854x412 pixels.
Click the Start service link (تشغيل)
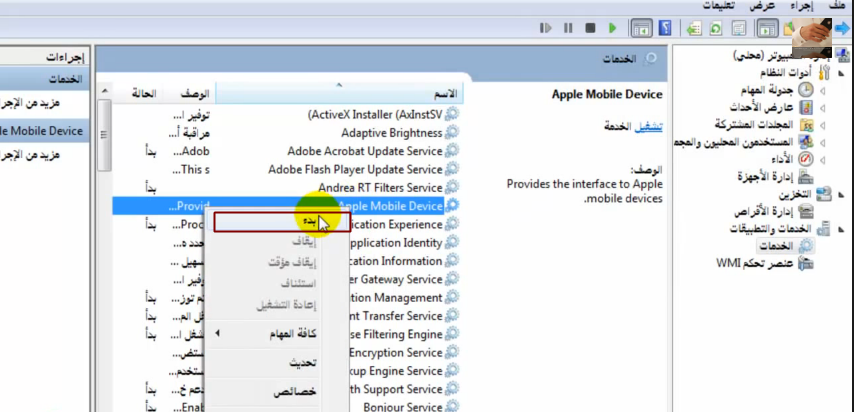click(649, 126)
